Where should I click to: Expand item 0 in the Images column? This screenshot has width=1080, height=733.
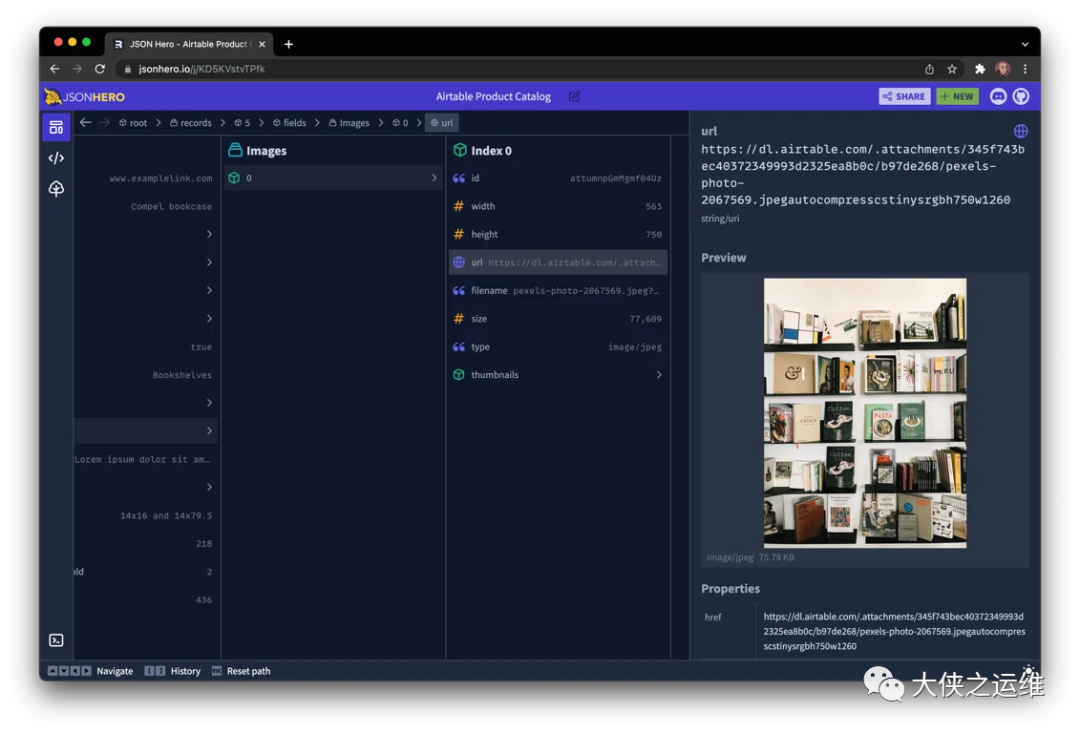tap(333, 178)
